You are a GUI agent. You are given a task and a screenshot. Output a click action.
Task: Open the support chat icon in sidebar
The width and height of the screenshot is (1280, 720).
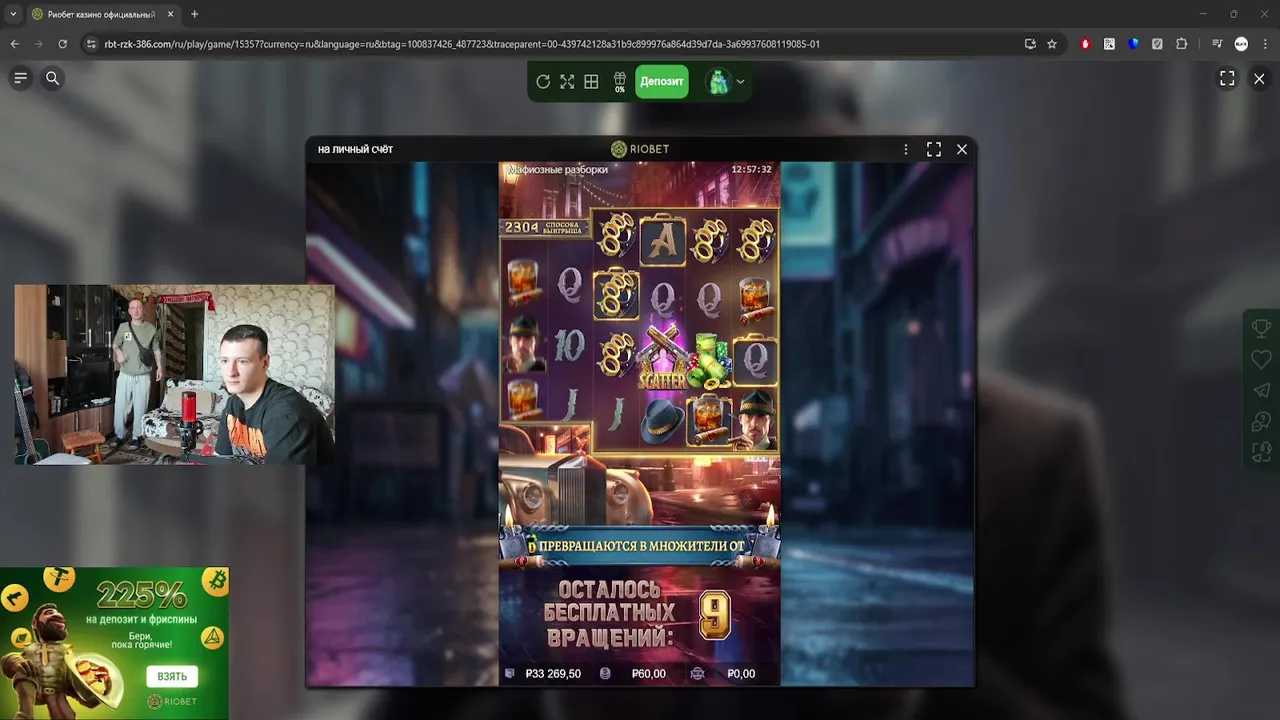(1261, 421)
